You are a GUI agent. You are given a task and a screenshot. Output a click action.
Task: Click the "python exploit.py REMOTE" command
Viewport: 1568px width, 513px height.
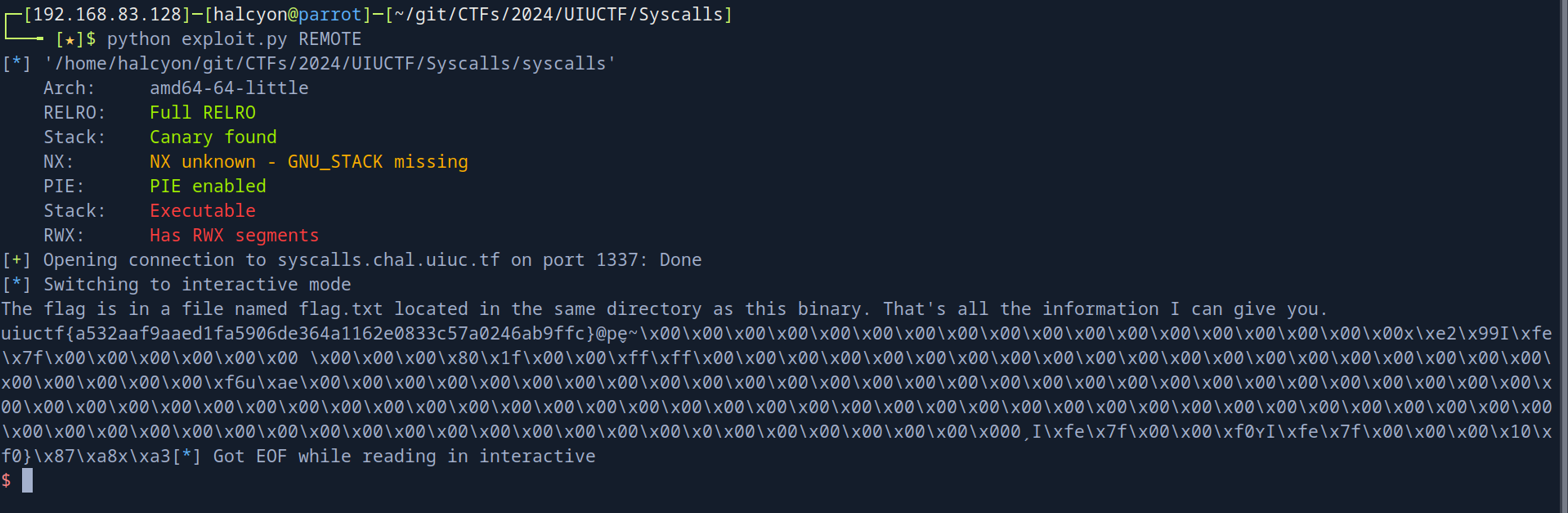pyautogui.click(x=234, y=39)
